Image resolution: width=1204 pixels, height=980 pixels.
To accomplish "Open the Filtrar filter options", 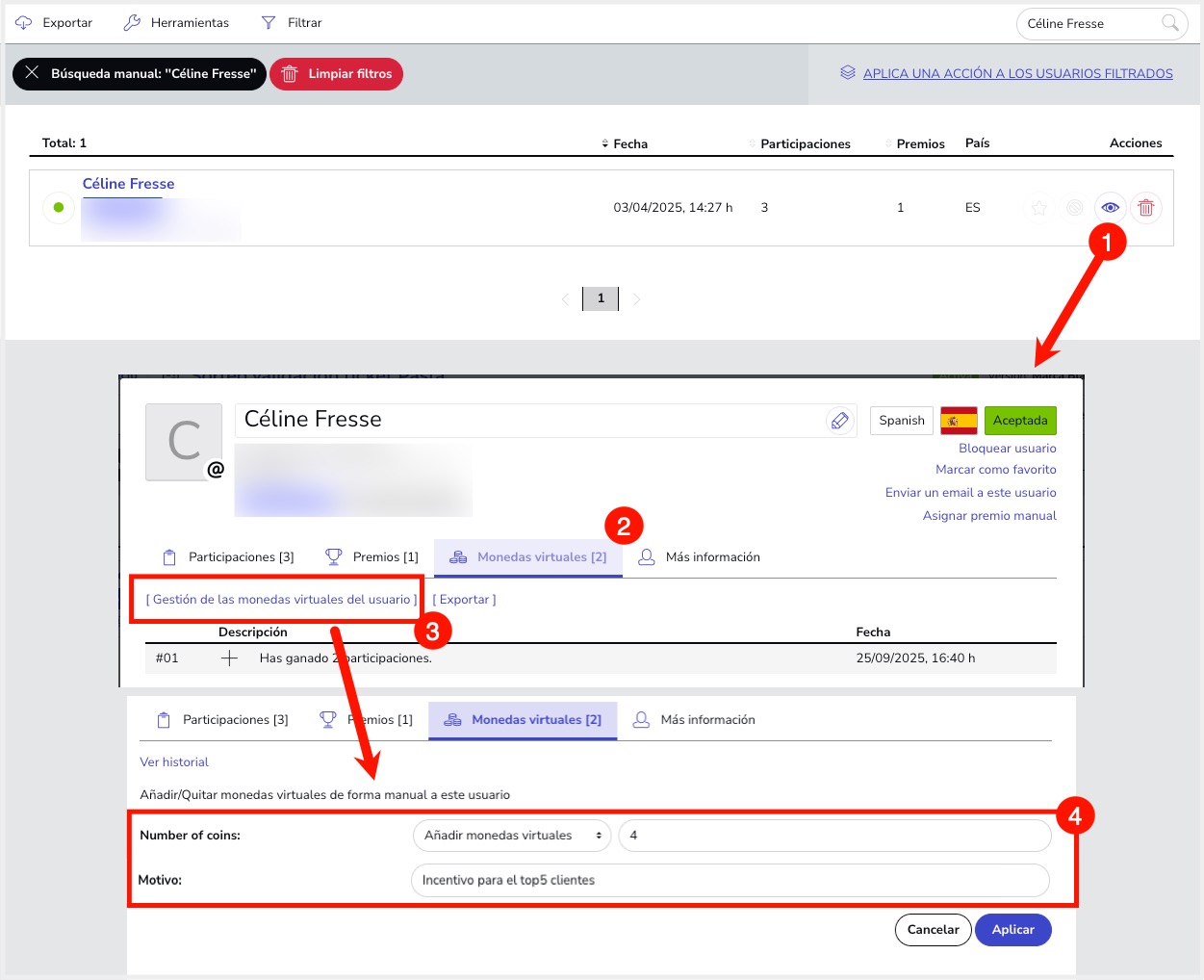I will pyautogui.click(x=292, y=22).
